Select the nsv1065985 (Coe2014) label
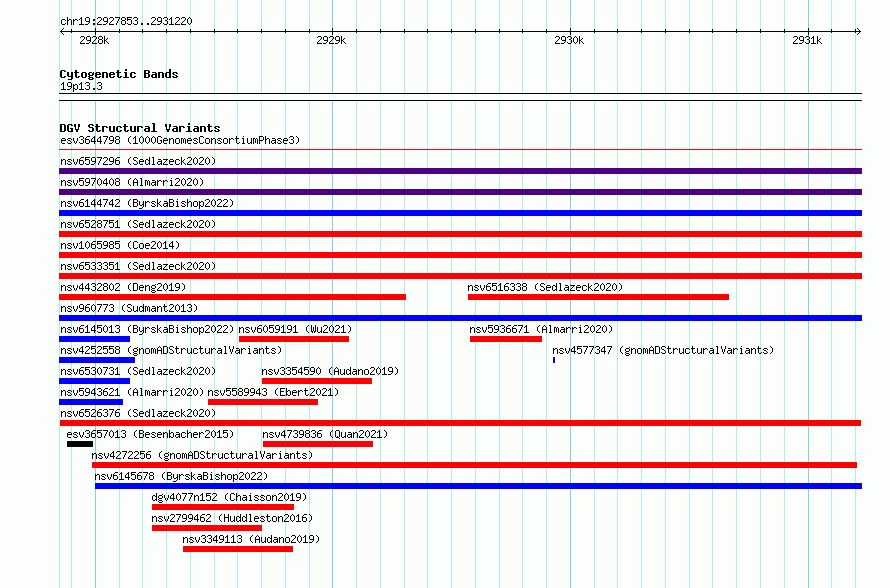 120,245
